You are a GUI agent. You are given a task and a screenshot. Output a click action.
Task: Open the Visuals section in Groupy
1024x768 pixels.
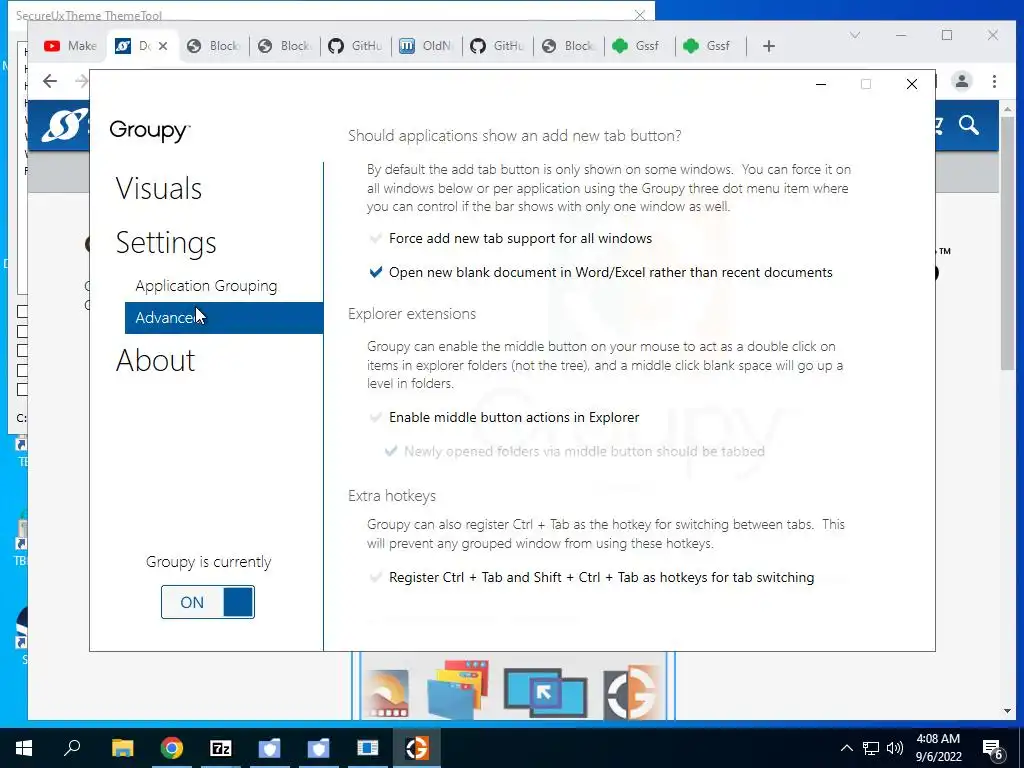159,189
